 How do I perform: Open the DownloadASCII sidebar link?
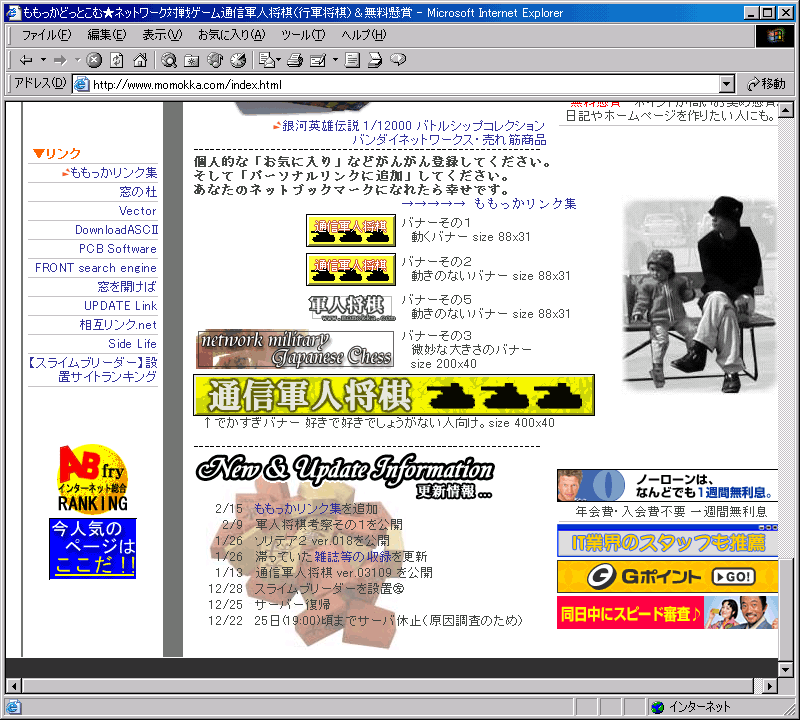click(116, 230)
